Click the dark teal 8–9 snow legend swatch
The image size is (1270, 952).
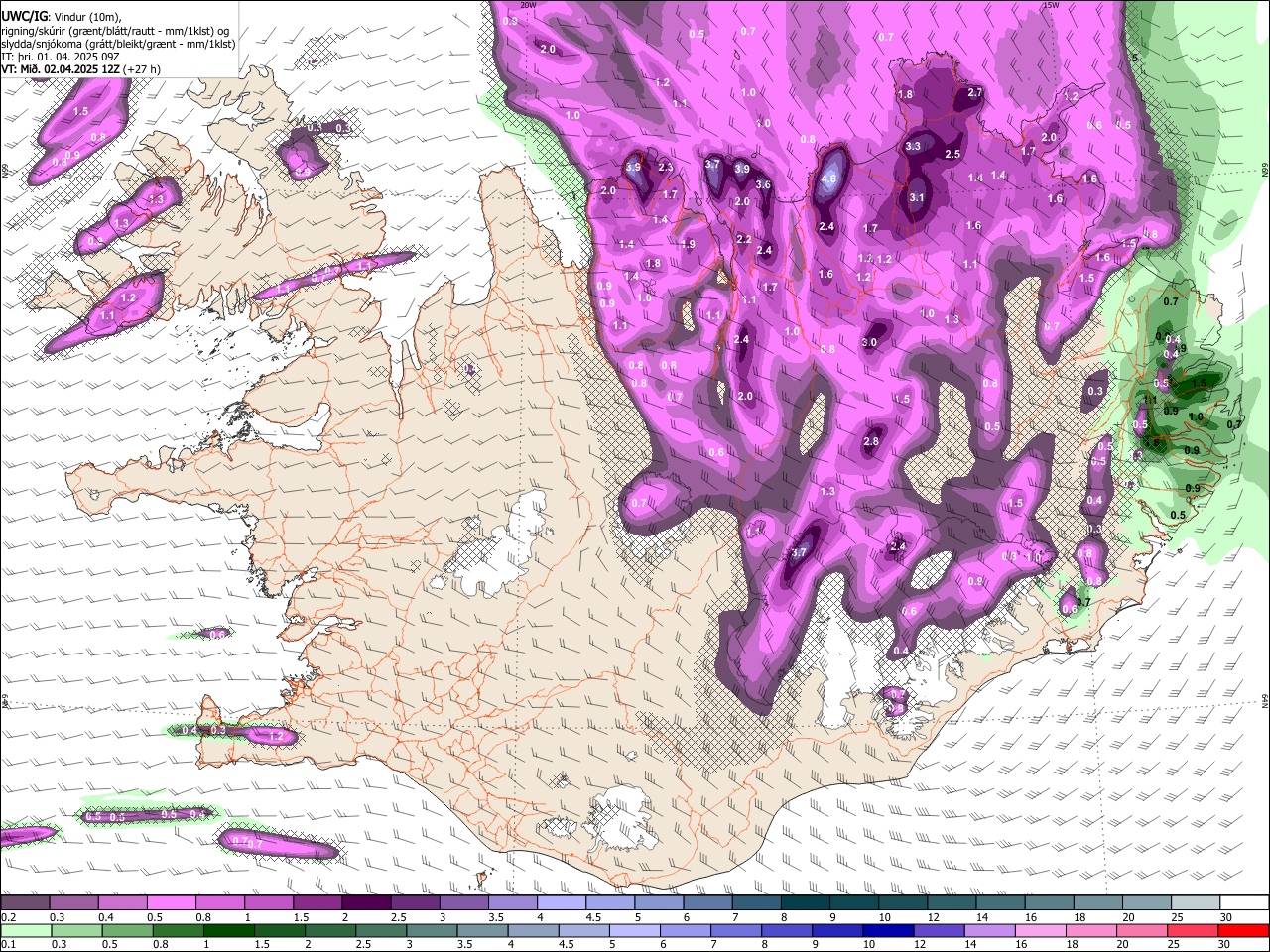806,903
